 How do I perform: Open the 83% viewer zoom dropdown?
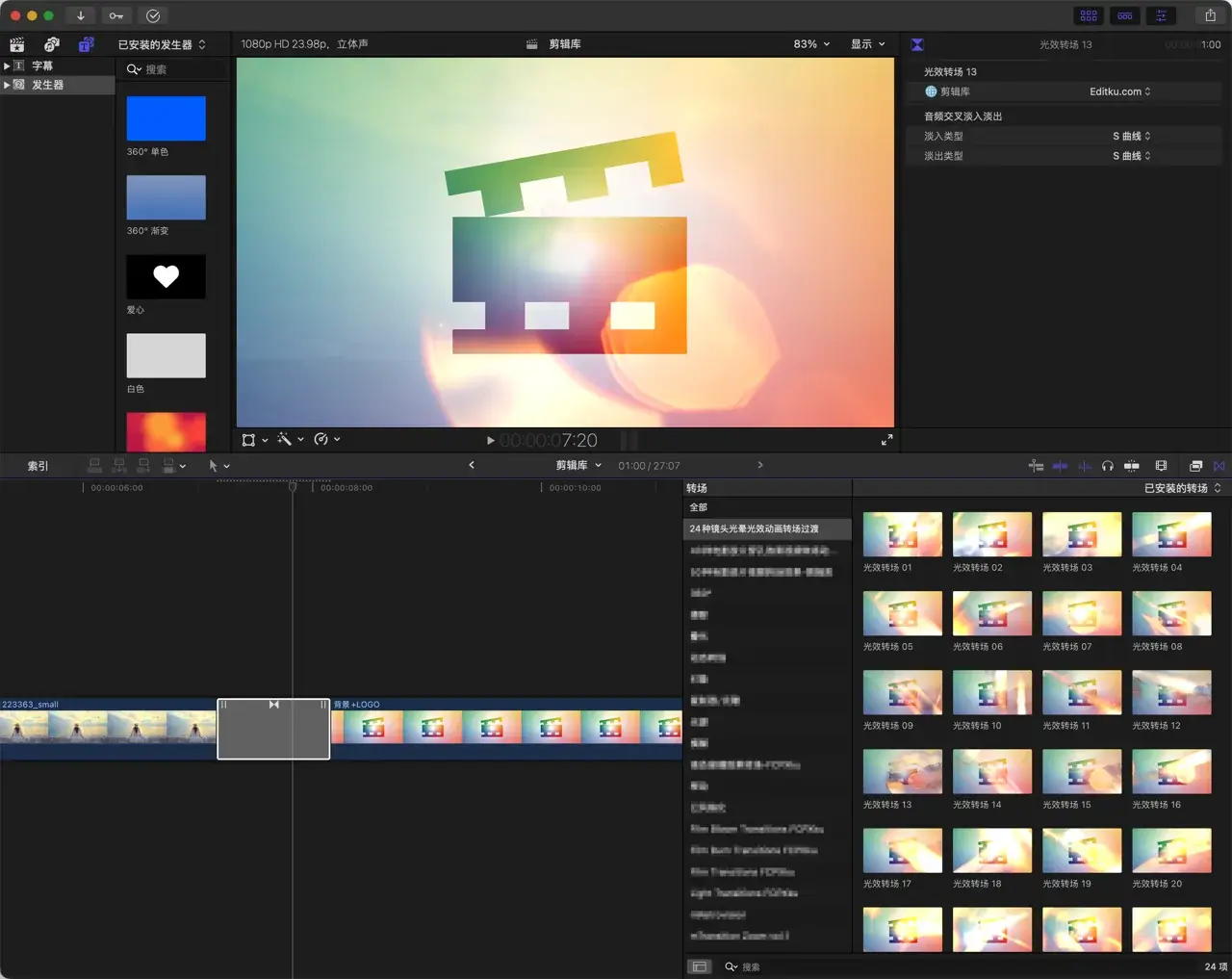(x=811, y=44)
